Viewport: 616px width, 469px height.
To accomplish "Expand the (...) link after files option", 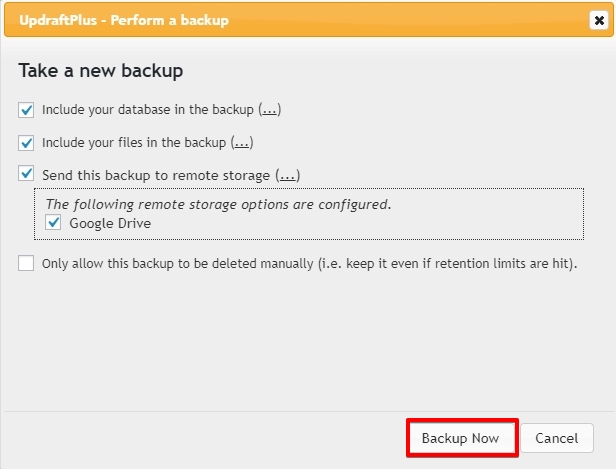I will [x=242, y=143].
